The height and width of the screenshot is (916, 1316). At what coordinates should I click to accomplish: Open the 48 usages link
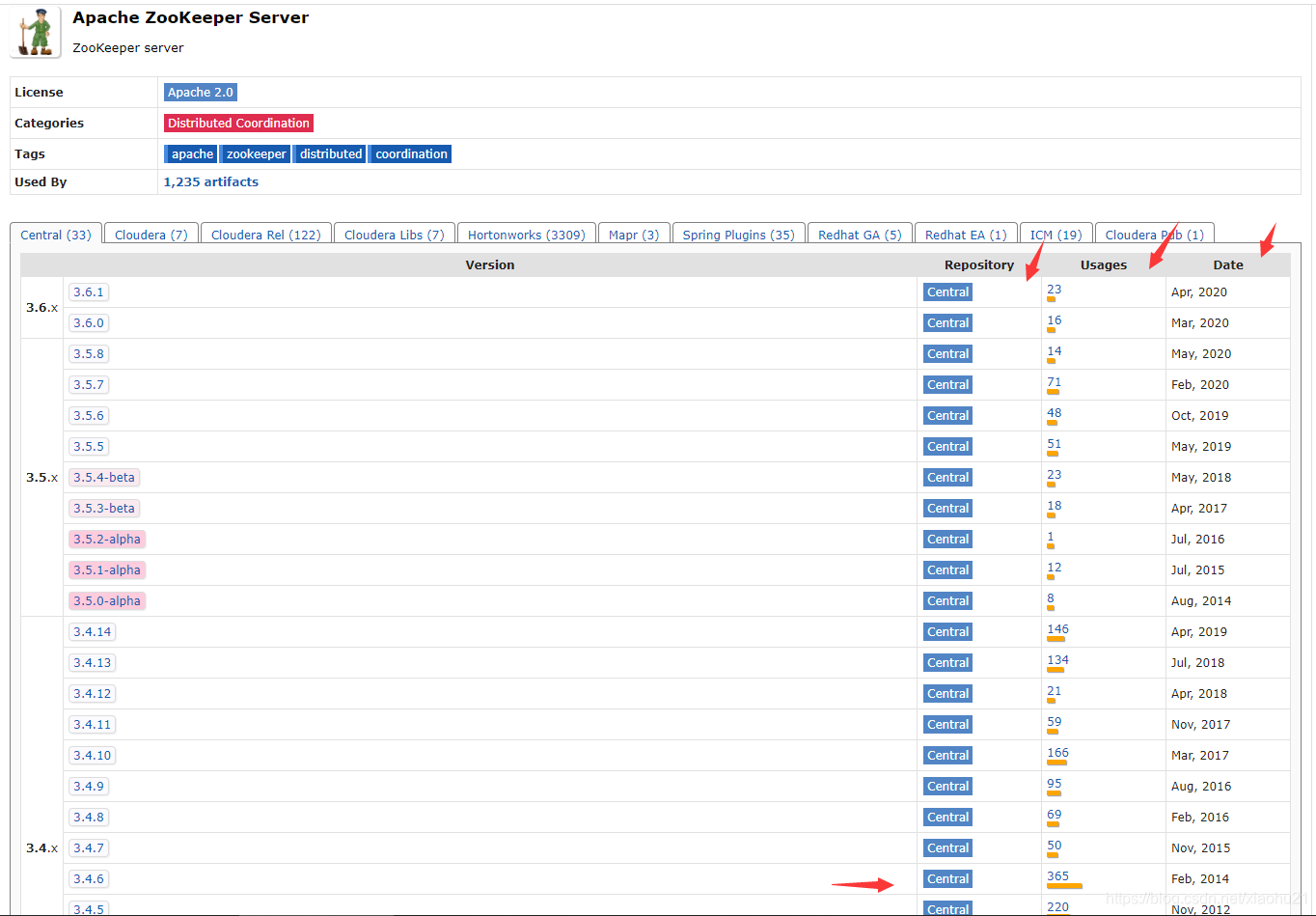[1054, 412]
